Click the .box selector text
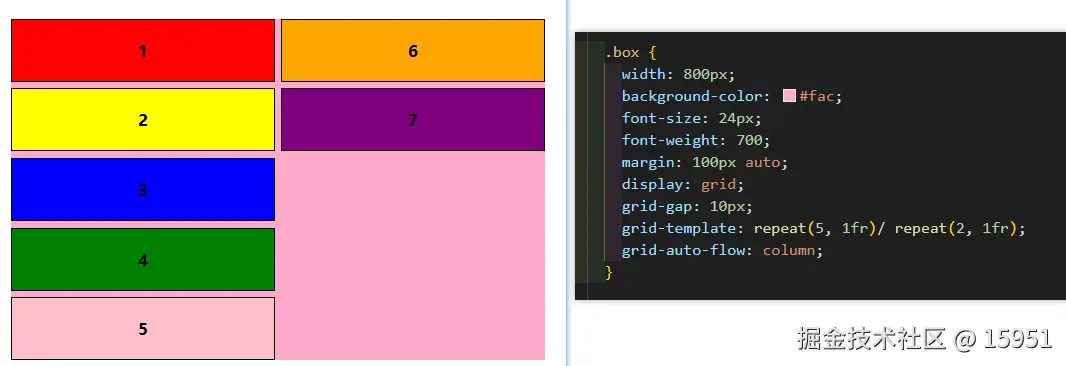The image size is (1066, 366). [x=623, y=52]
